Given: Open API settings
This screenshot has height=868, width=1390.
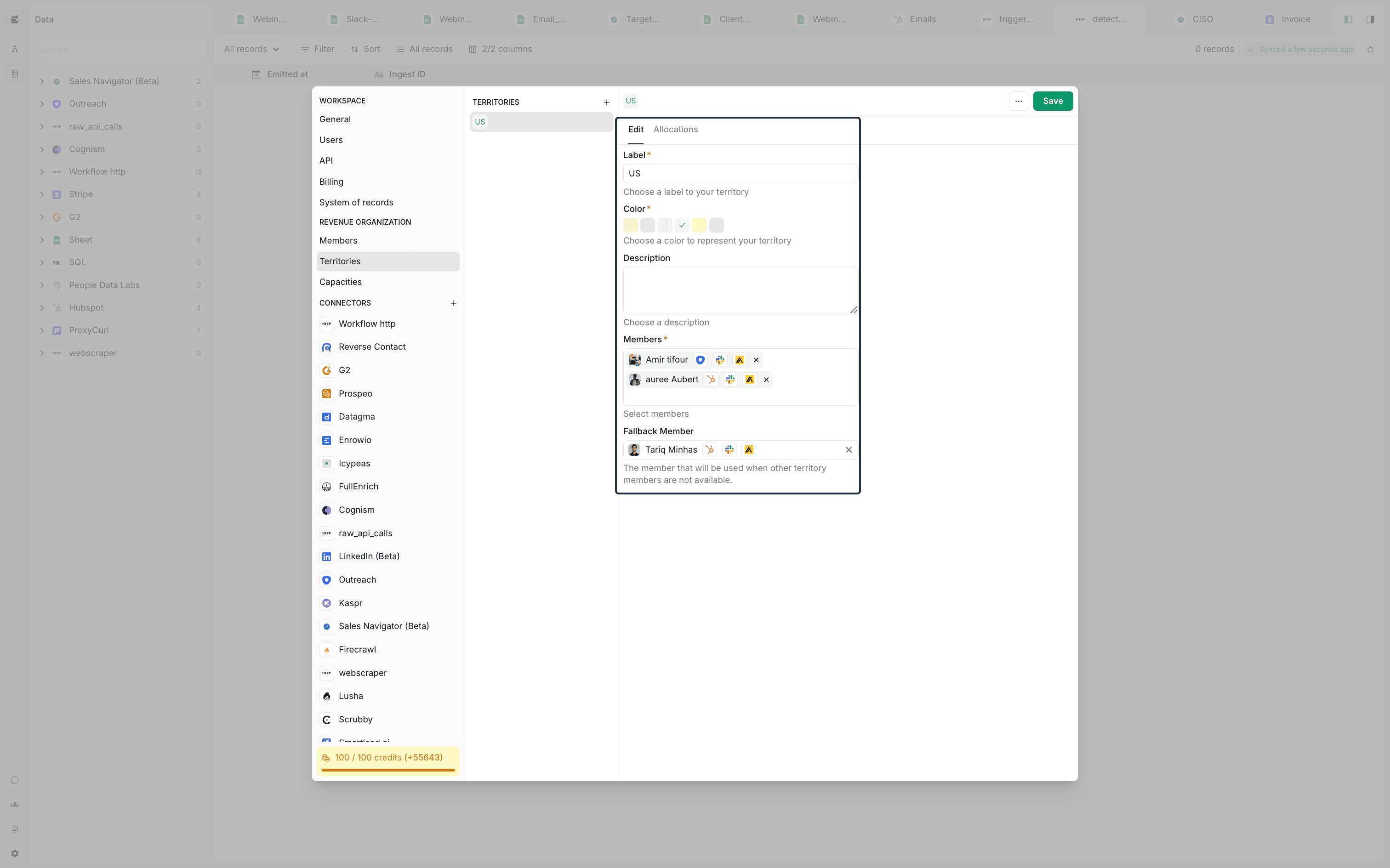Looking at the screenshot, I should tap(388, 161).
